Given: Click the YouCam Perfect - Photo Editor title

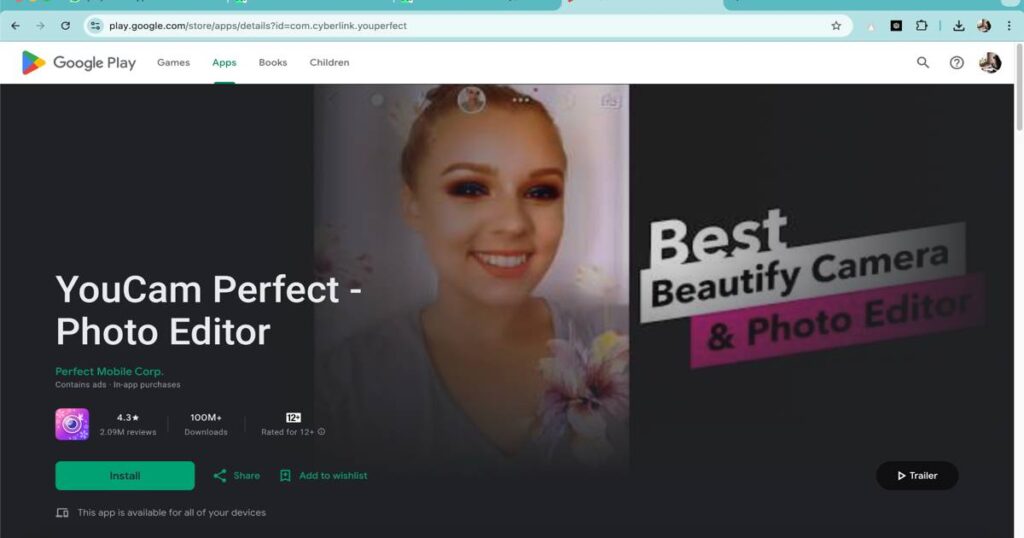Looking at the screenshot, I should tap(208, 310).
